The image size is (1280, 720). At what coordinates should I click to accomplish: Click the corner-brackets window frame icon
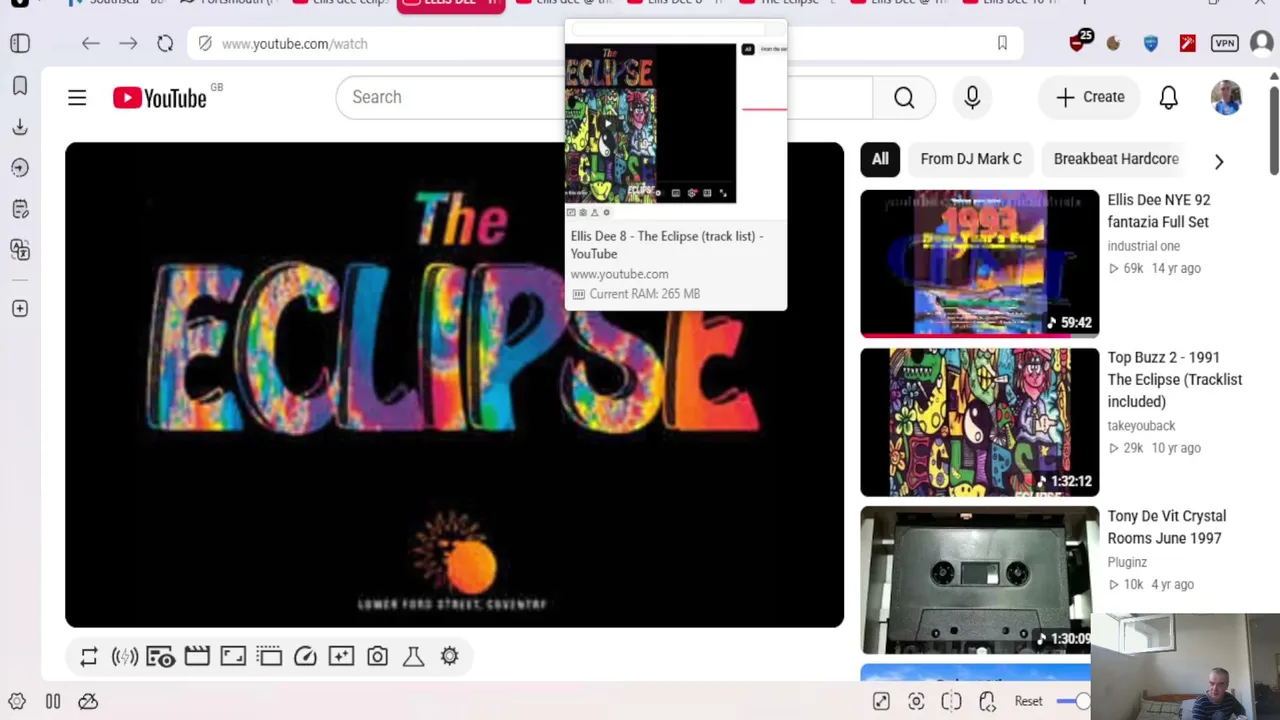(x=233, y=656)
